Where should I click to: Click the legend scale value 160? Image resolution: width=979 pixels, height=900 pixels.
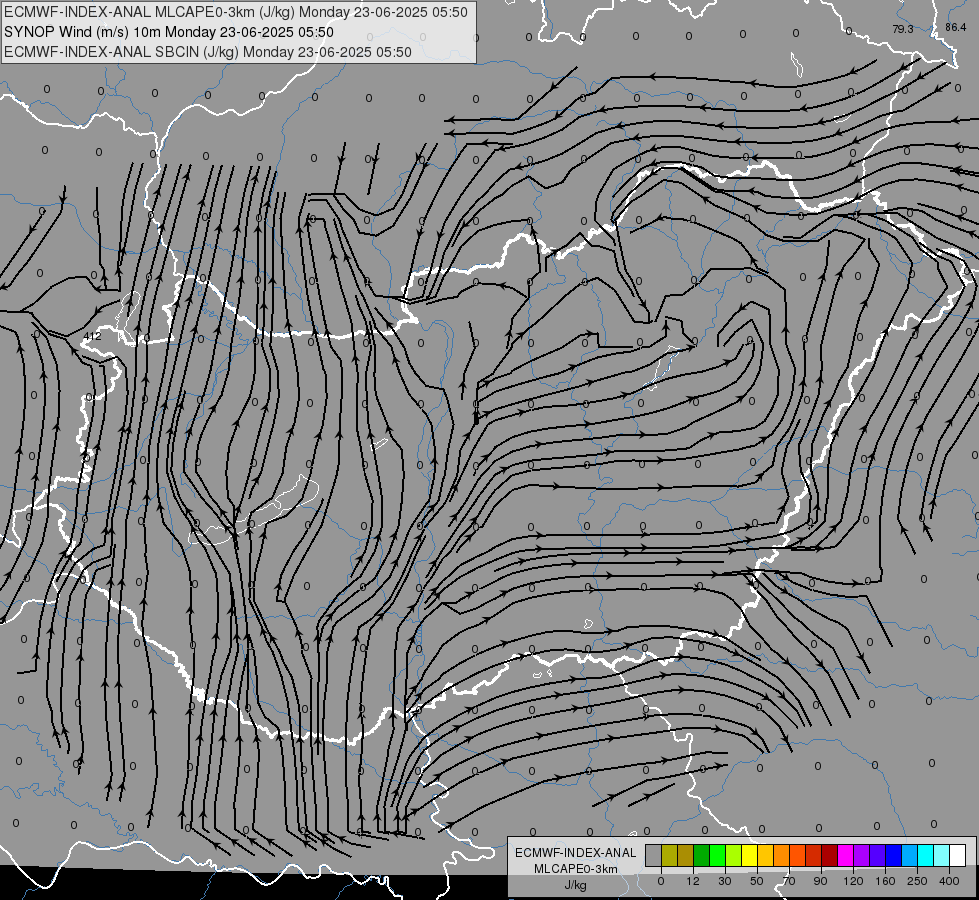tap(885, 881)
